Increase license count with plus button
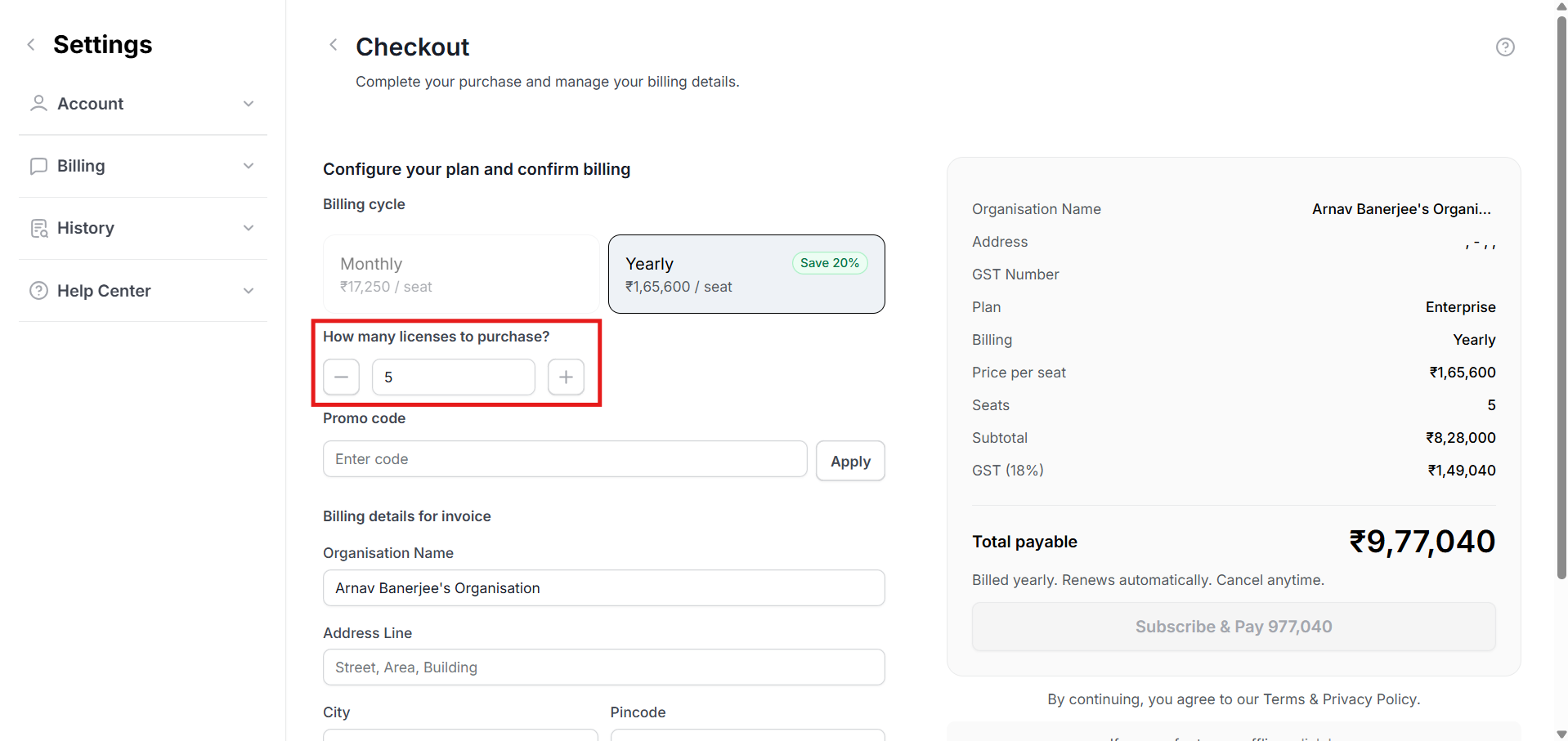Screen dimensions: 1568x741 (x=566, y=377)
